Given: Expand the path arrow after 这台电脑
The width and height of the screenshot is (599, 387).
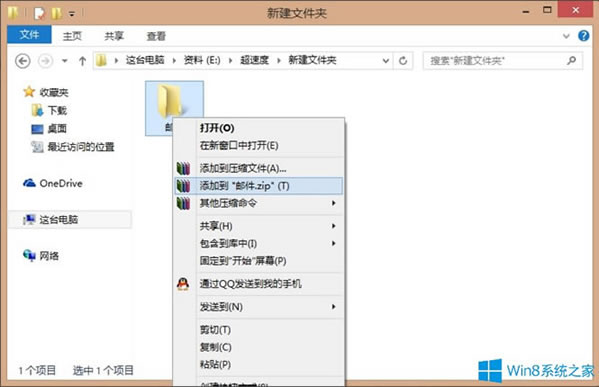Looking at the screenshot, I should click(x=174, y=61).
